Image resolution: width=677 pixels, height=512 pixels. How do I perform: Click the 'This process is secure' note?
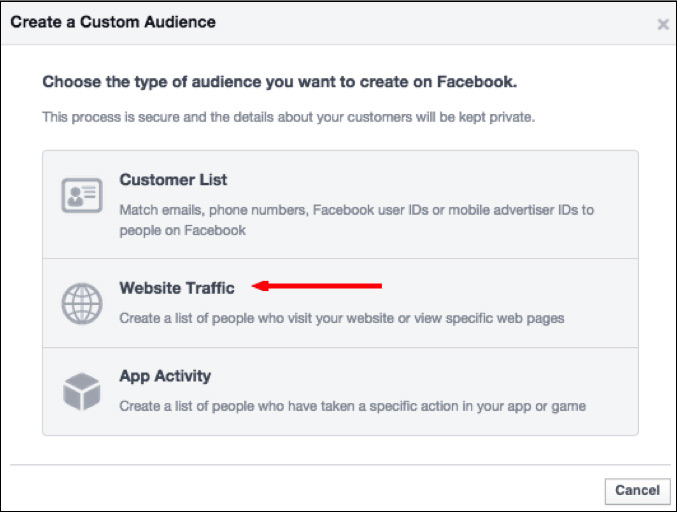[288, 117]
